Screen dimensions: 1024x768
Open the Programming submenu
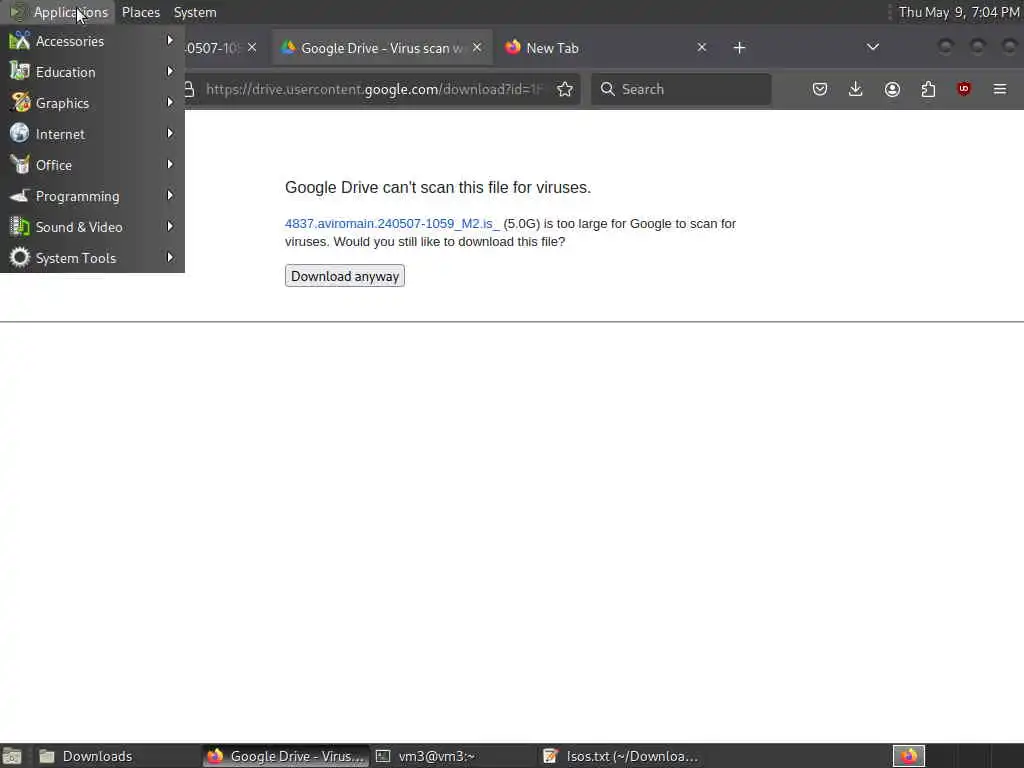(x=92, y=196)
